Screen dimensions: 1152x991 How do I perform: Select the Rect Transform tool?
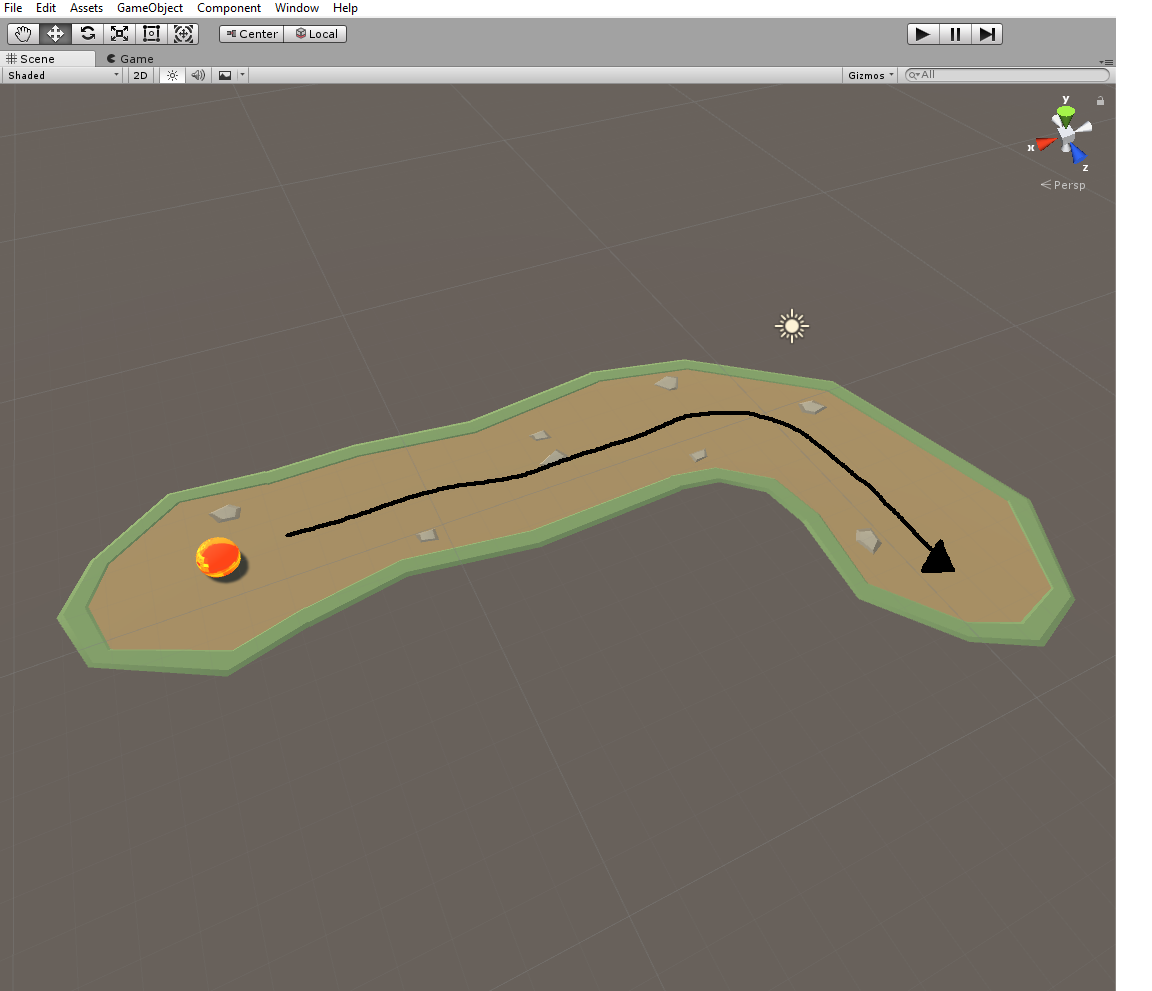click(151, 33)
